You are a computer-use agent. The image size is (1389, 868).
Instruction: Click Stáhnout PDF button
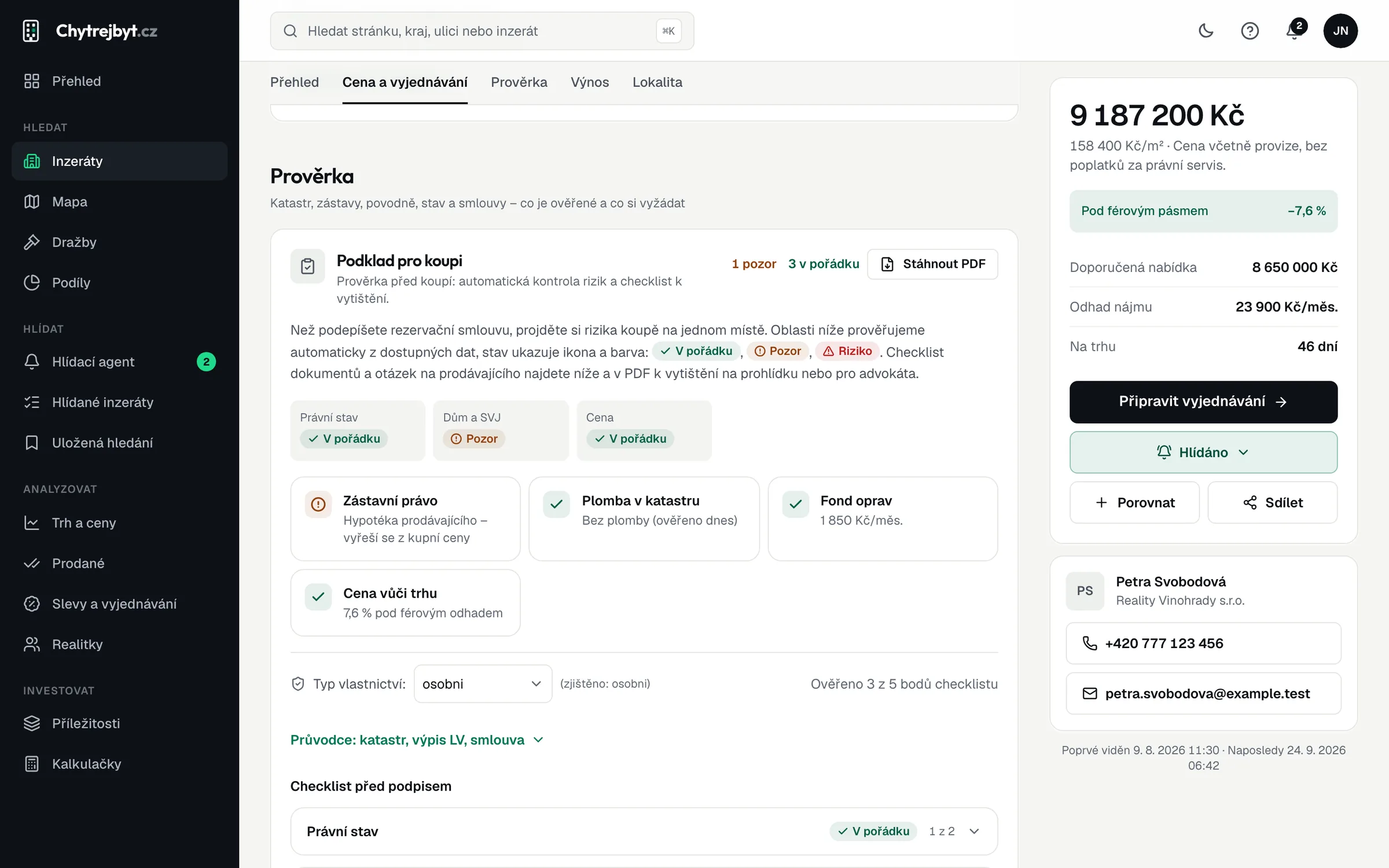click(x=932, y=264)
